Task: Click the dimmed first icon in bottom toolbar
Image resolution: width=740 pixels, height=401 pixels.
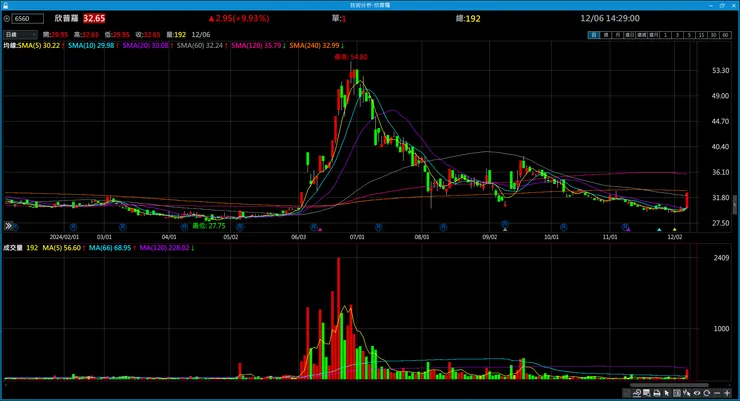Action: pyautogui.click(x=627, y=393)
